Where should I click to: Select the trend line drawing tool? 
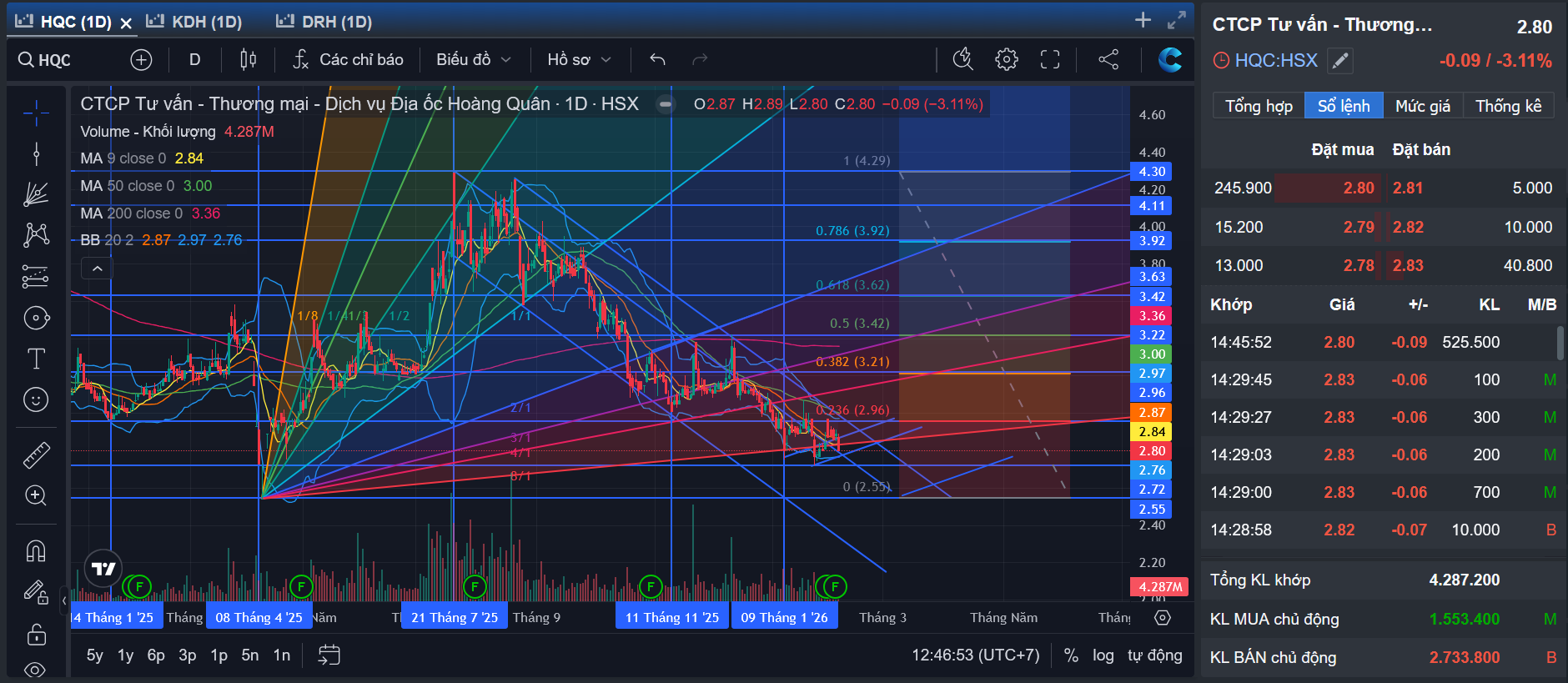[x=36, y=153]
